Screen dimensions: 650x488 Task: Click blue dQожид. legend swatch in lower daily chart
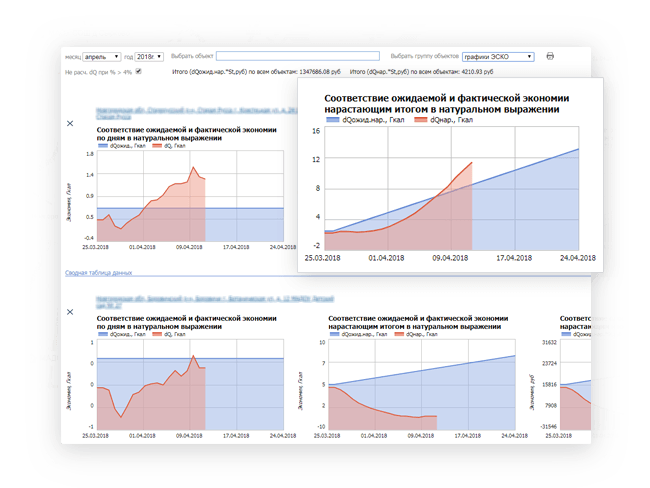click(102, 334)
